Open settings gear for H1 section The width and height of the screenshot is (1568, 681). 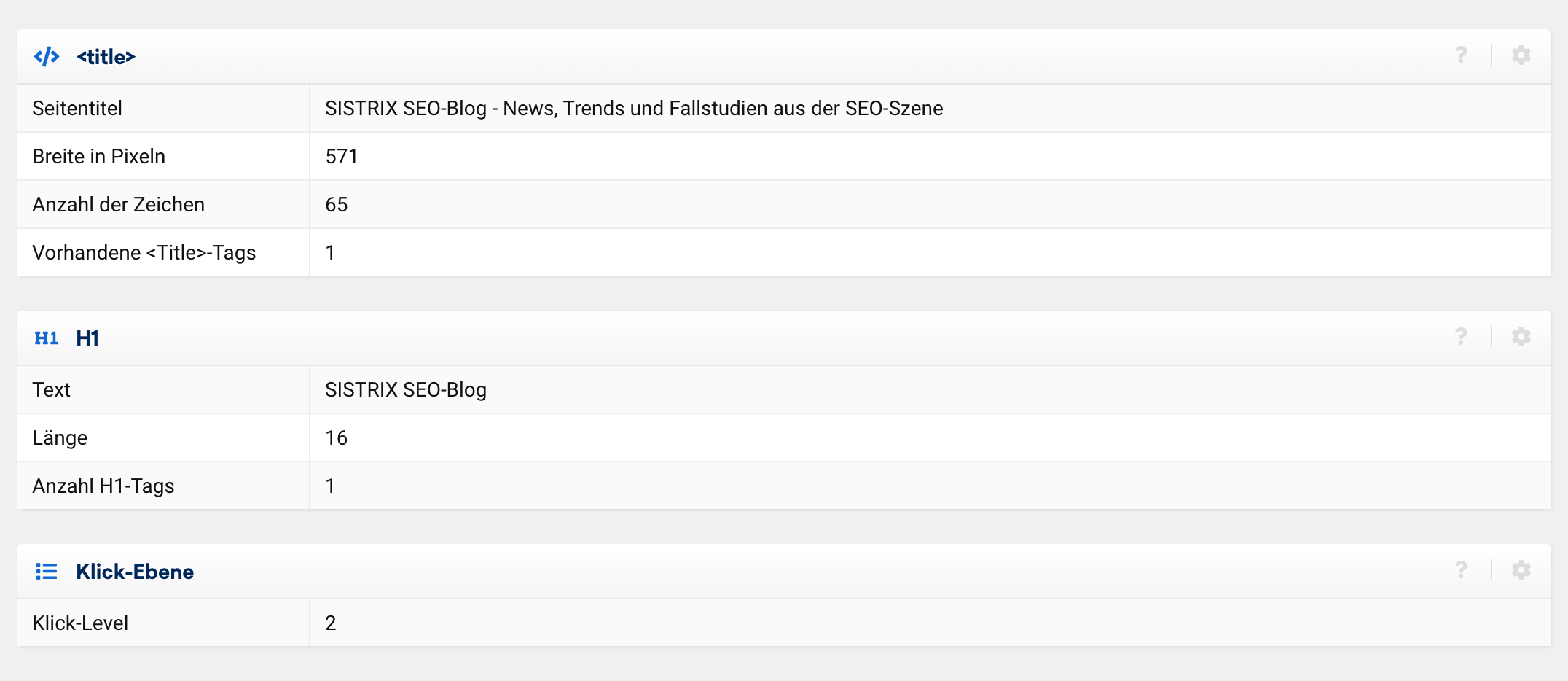(x=1521, y=337)
